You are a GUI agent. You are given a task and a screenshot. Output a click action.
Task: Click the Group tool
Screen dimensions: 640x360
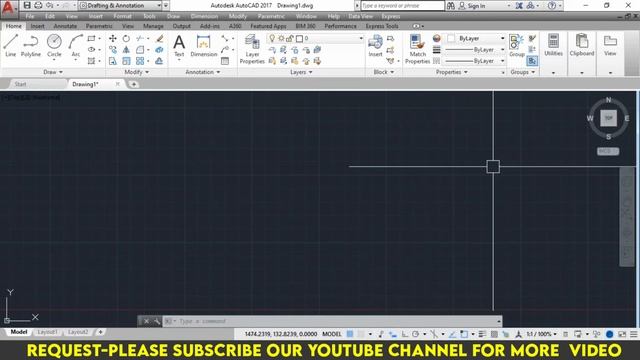[x=517, y=46]
